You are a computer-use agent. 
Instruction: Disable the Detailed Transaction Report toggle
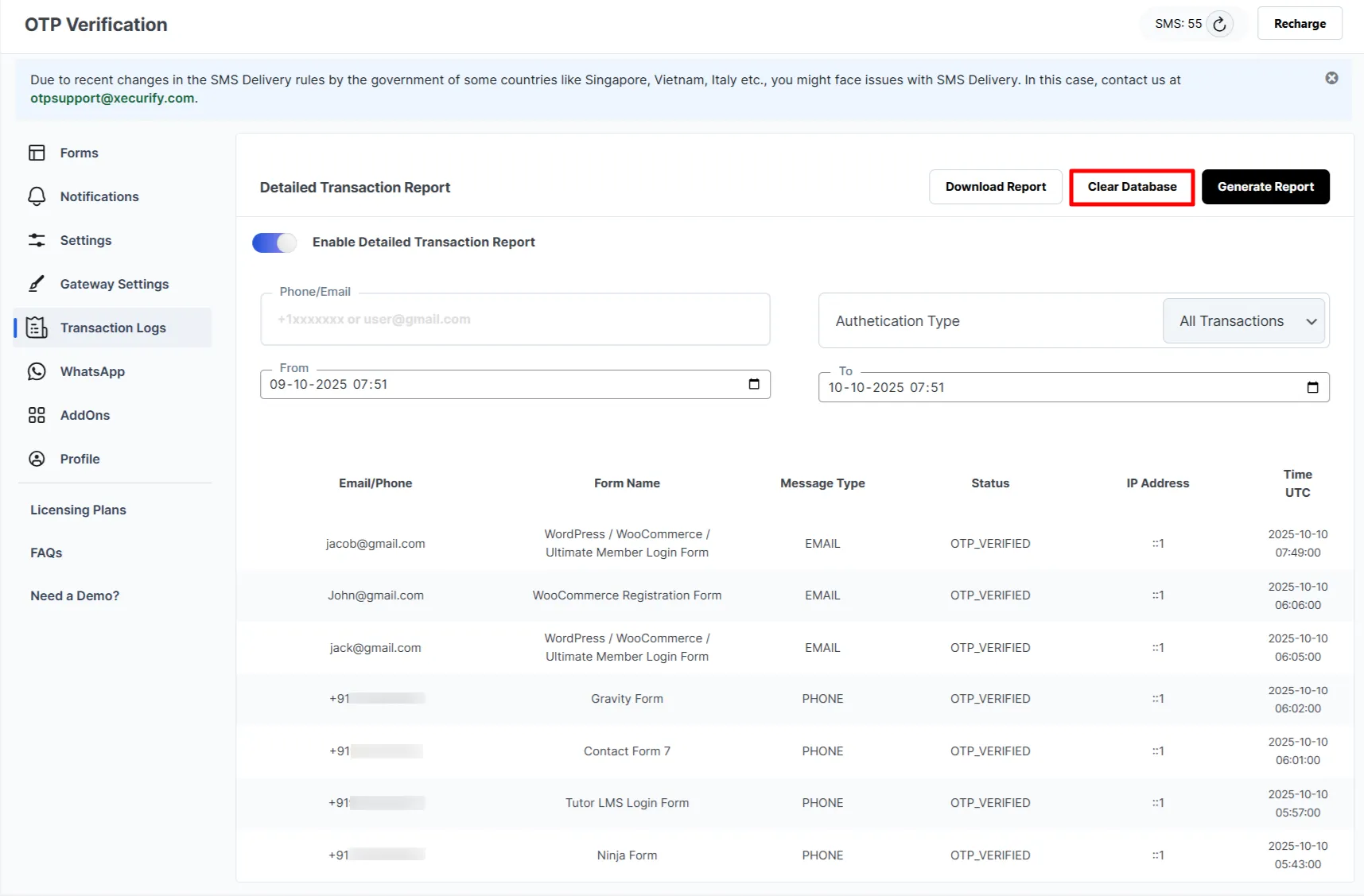point(274,242)
